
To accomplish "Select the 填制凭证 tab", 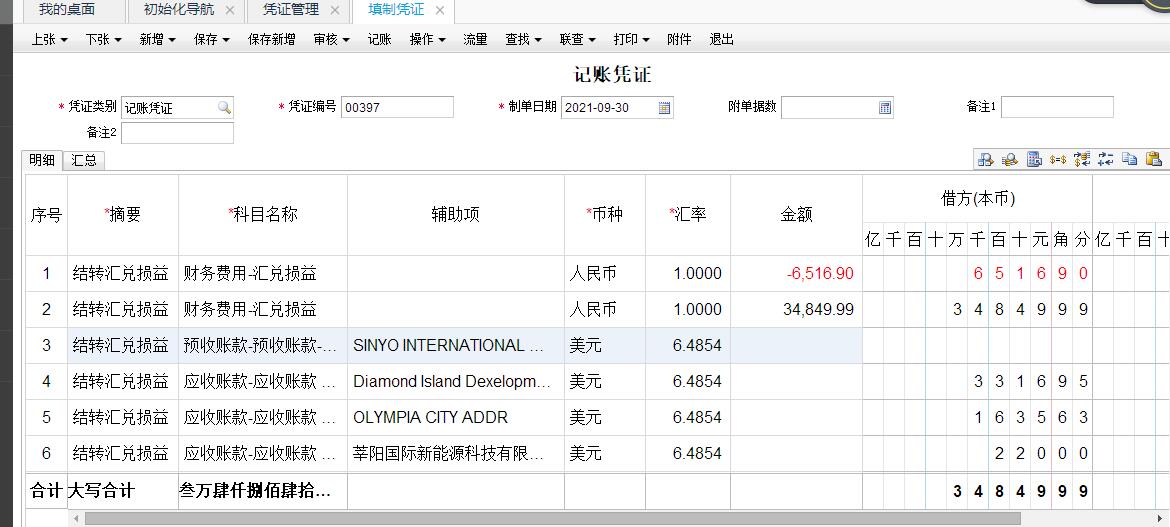I will (x=396, y=10).
